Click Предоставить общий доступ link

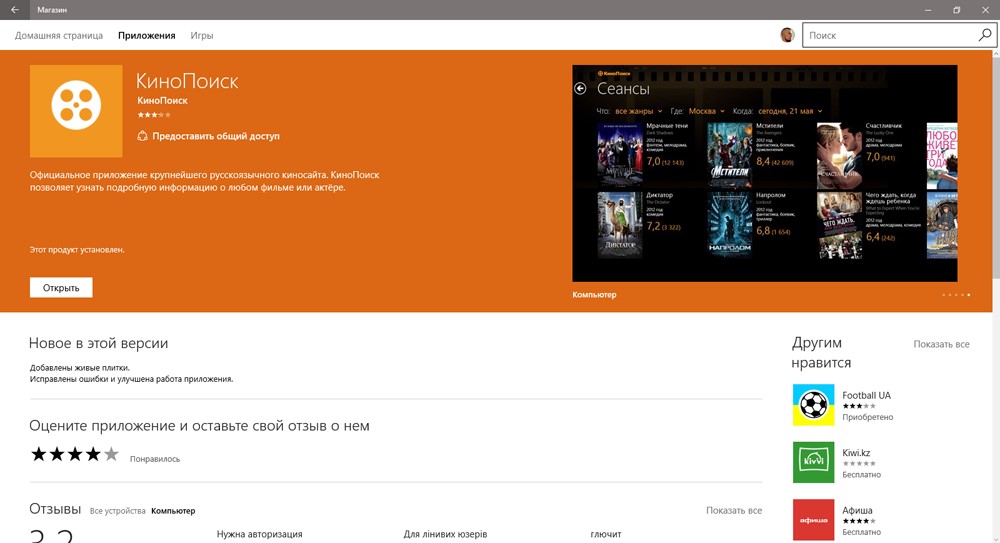point(216,136)
